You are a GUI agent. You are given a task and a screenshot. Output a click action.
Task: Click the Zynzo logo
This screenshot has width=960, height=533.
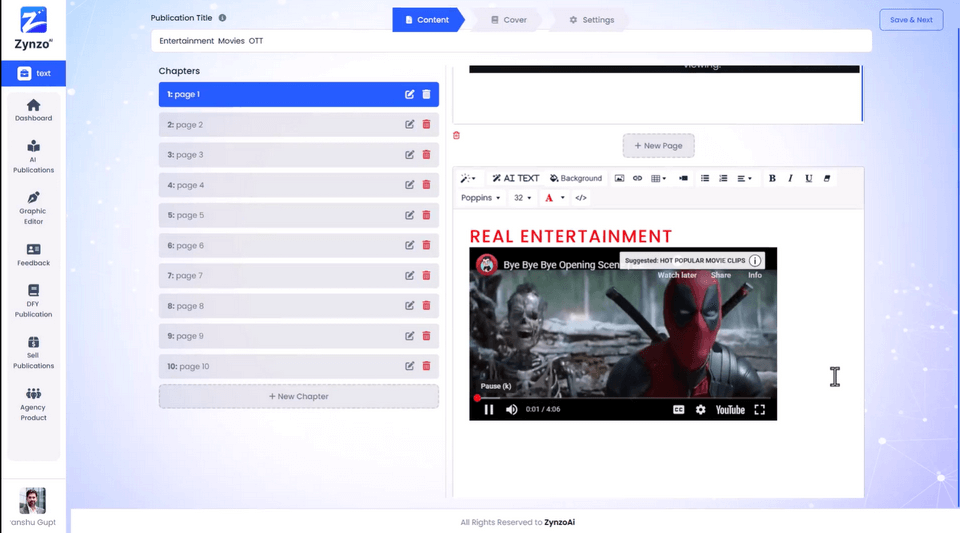pos(33,28)
